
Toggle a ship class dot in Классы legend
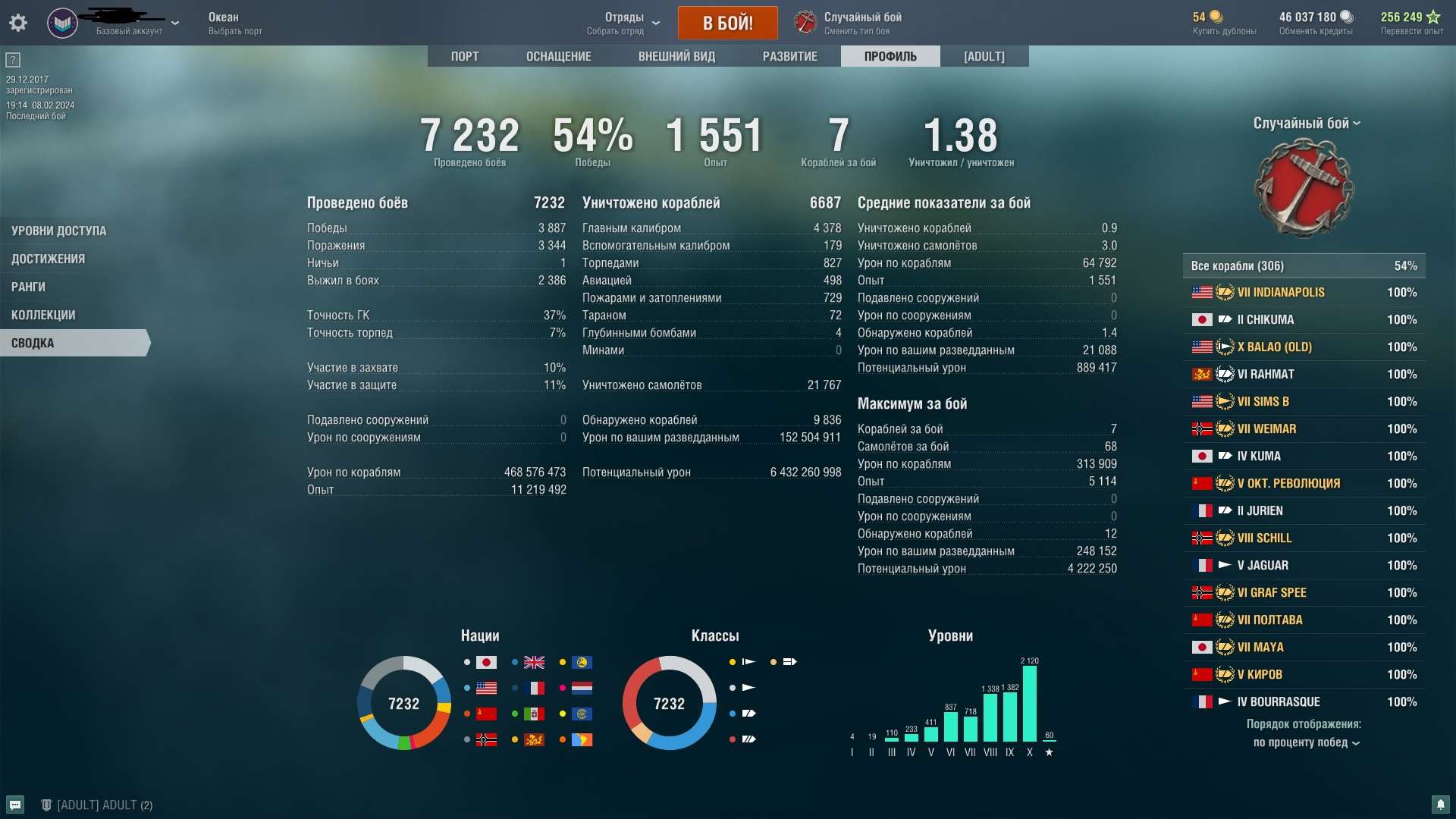point(733,662)
